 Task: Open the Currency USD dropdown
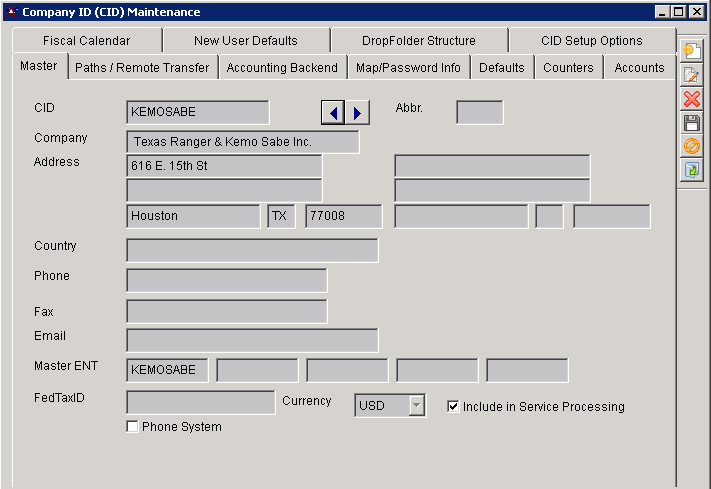[416, 405]
